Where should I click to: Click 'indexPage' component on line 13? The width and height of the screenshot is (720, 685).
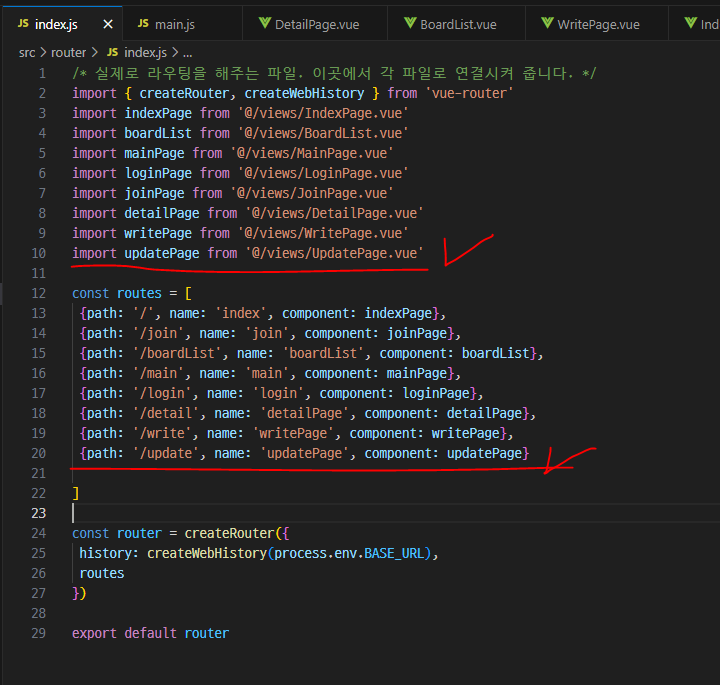pos(398,314)
